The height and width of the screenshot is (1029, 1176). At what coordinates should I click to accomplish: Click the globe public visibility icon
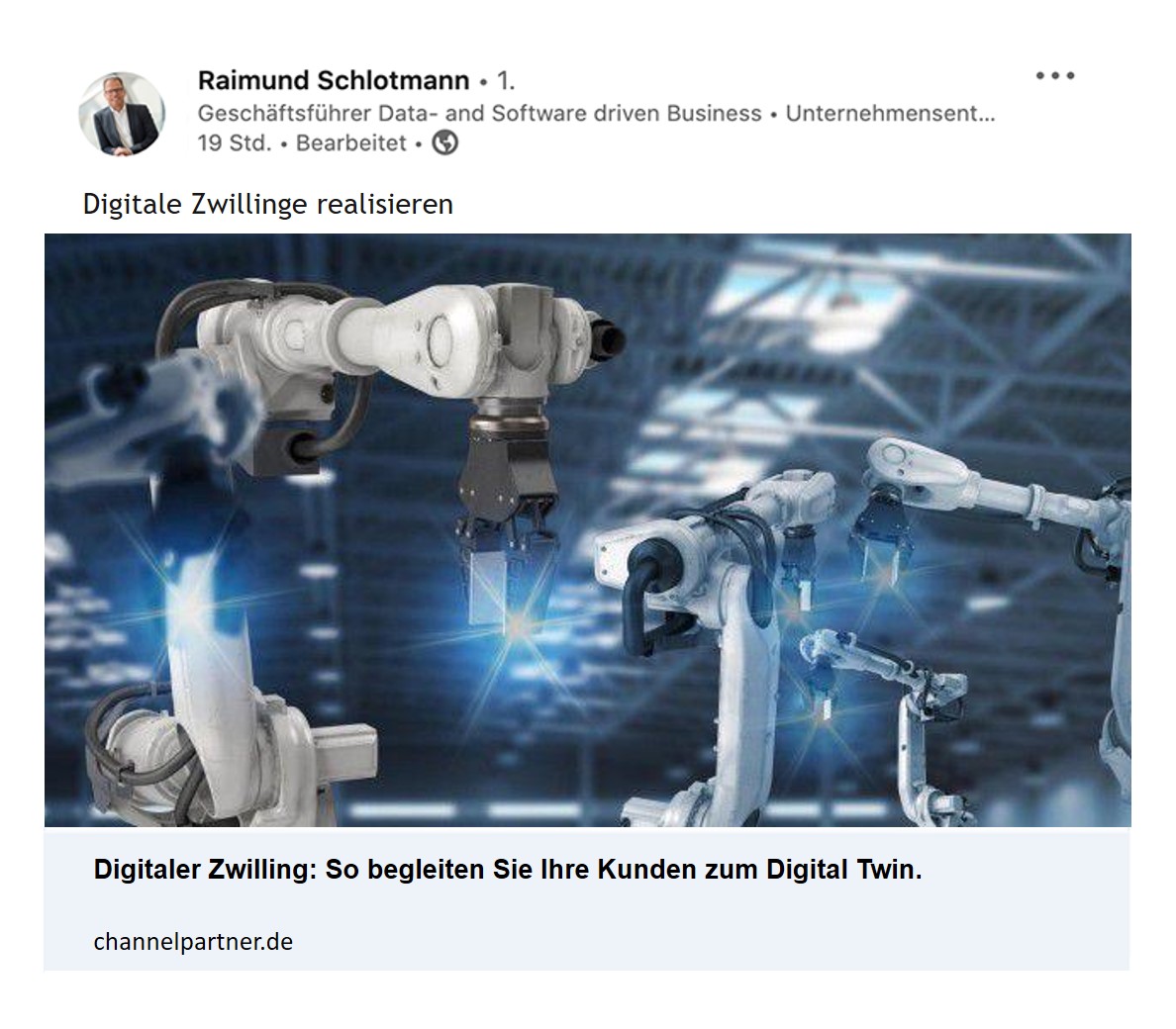point(444,142)
